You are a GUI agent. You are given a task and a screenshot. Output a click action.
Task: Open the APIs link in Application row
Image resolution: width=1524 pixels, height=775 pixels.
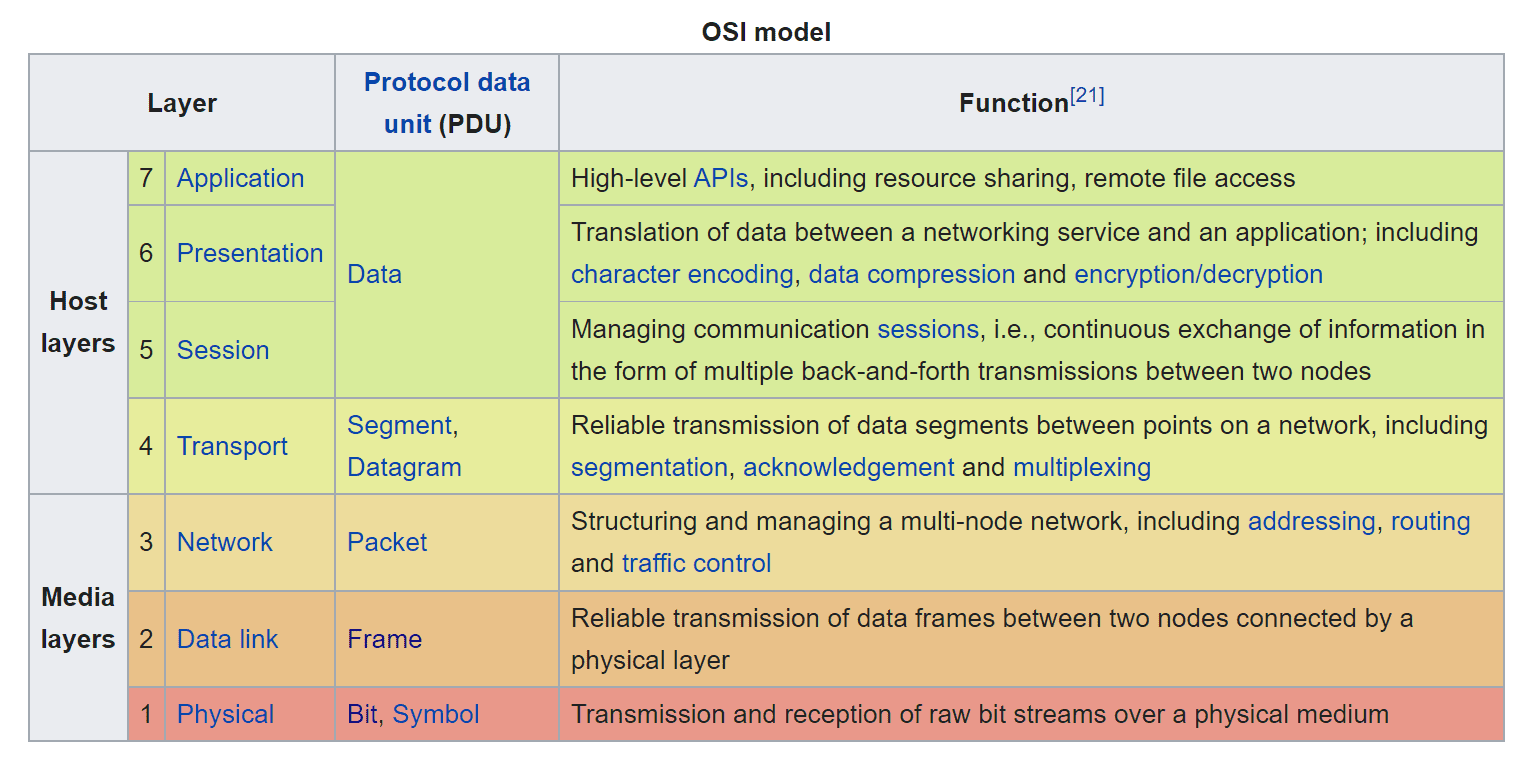(720, 178)
